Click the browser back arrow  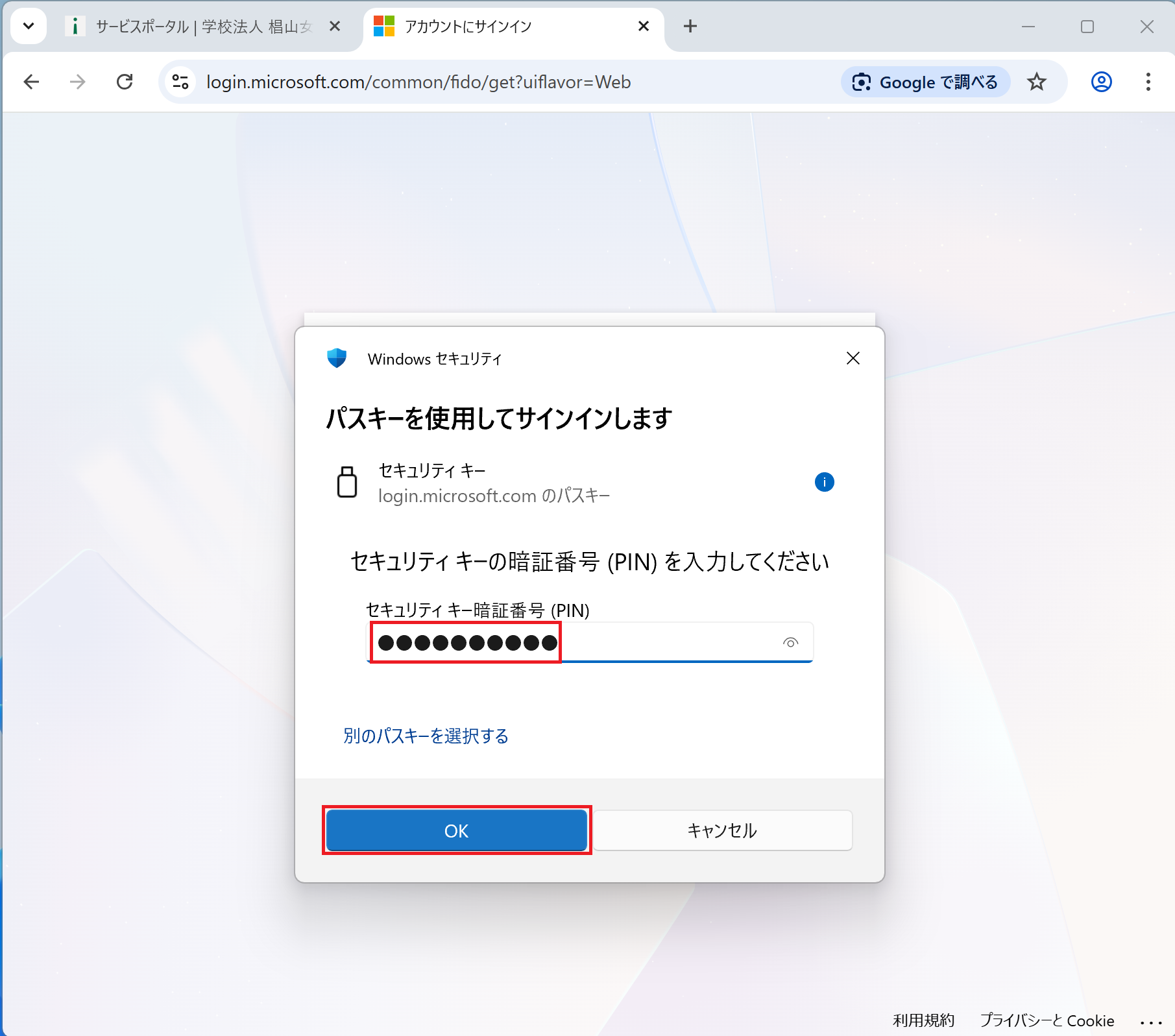31,82
